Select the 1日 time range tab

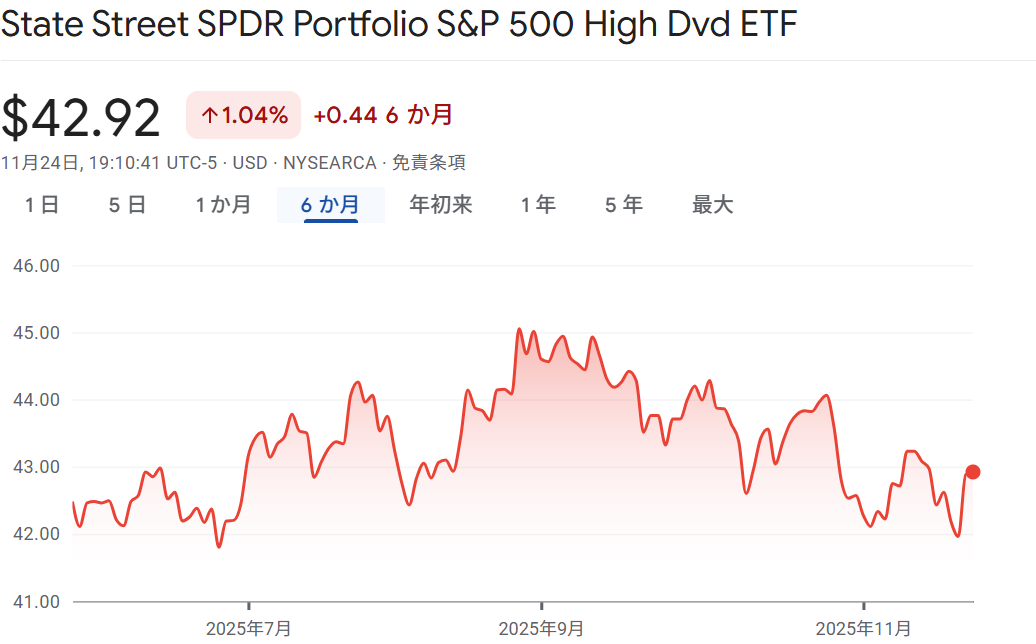(42, 205)
